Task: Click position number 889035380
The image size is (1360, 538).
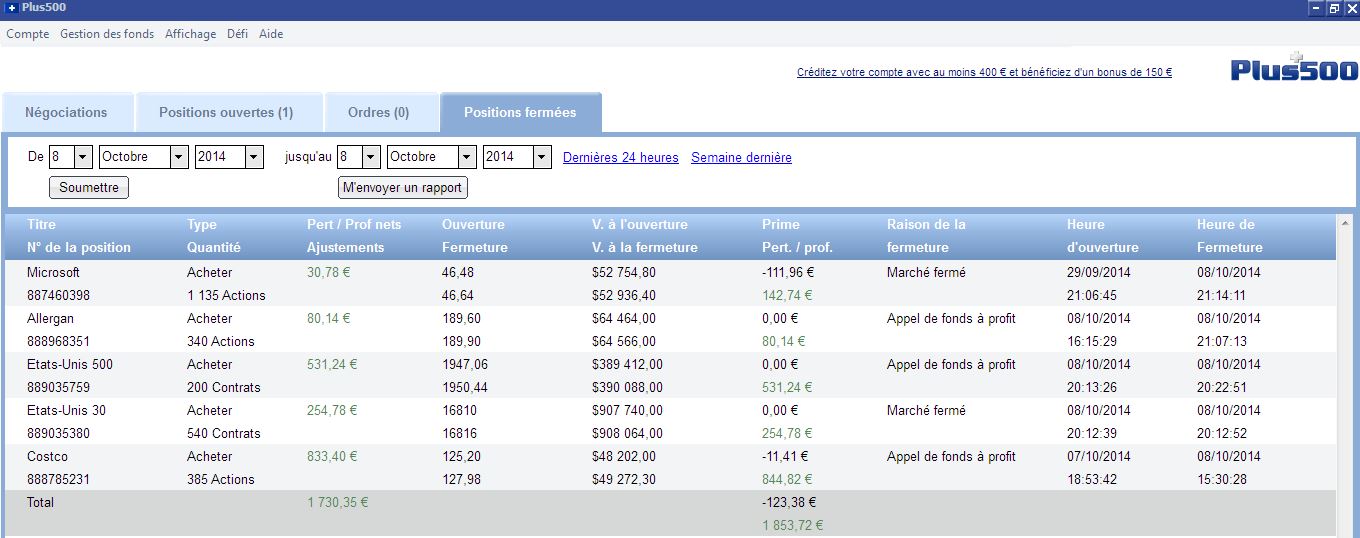Action: (58, 433)
